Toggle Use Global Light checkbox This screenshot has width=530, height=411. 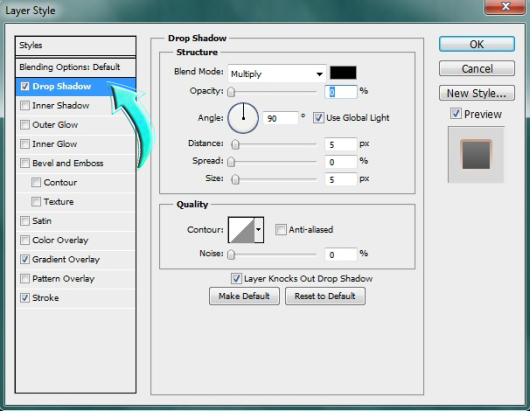[318, 118]
